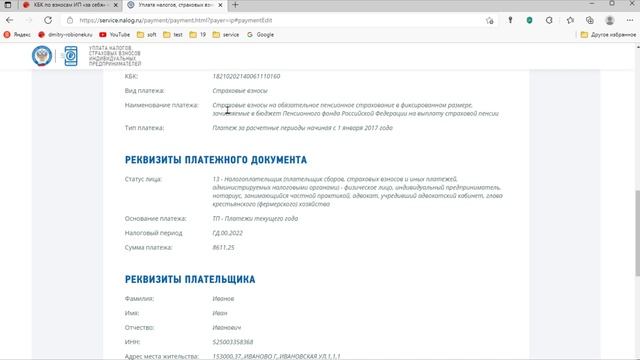This screenshot has height=360, width=640.
Task: Click Статус лица label
Action: (x=143, y=179)
